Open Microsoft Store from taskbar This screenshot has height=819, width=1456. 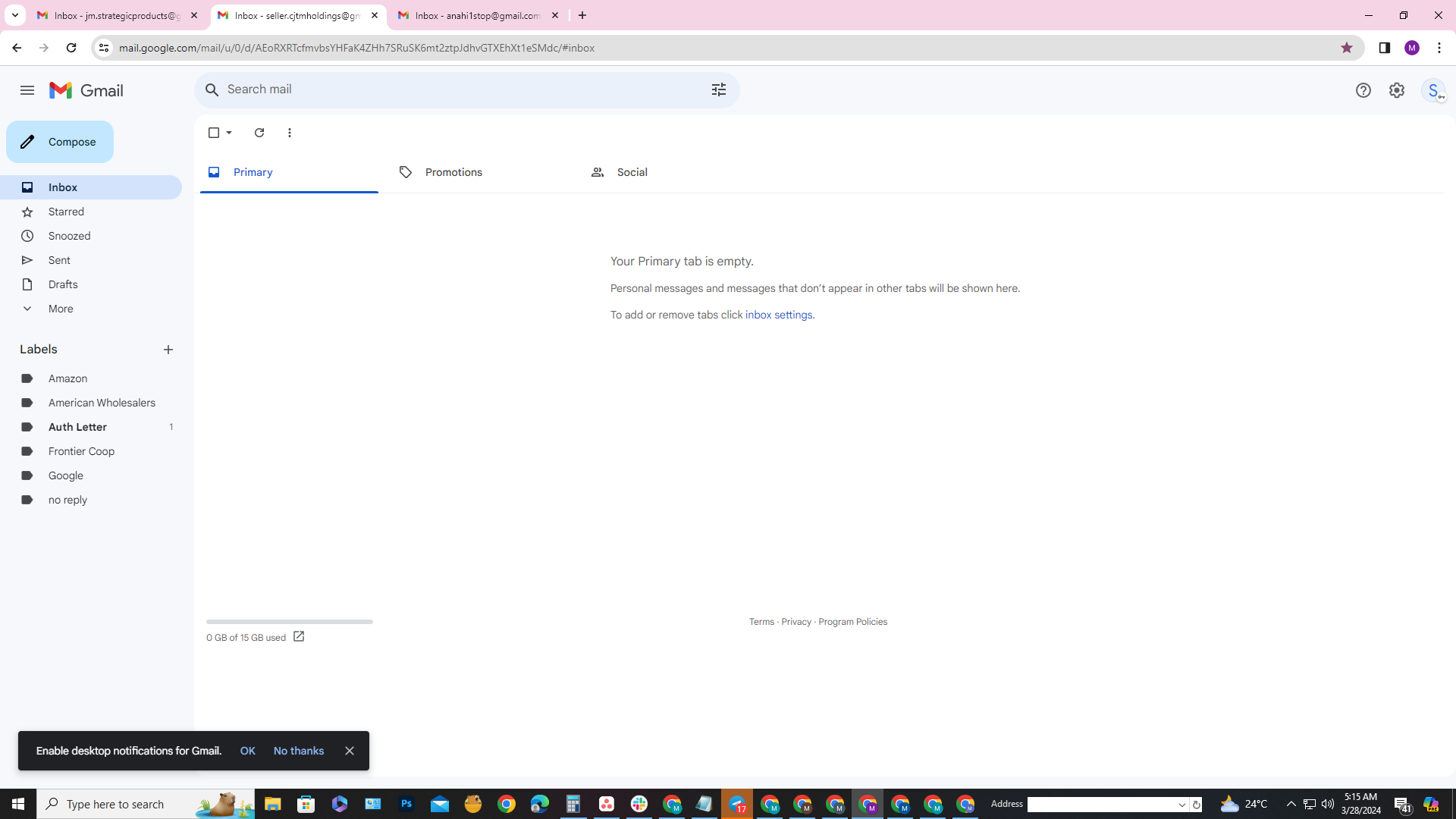(x=306, y=804)
